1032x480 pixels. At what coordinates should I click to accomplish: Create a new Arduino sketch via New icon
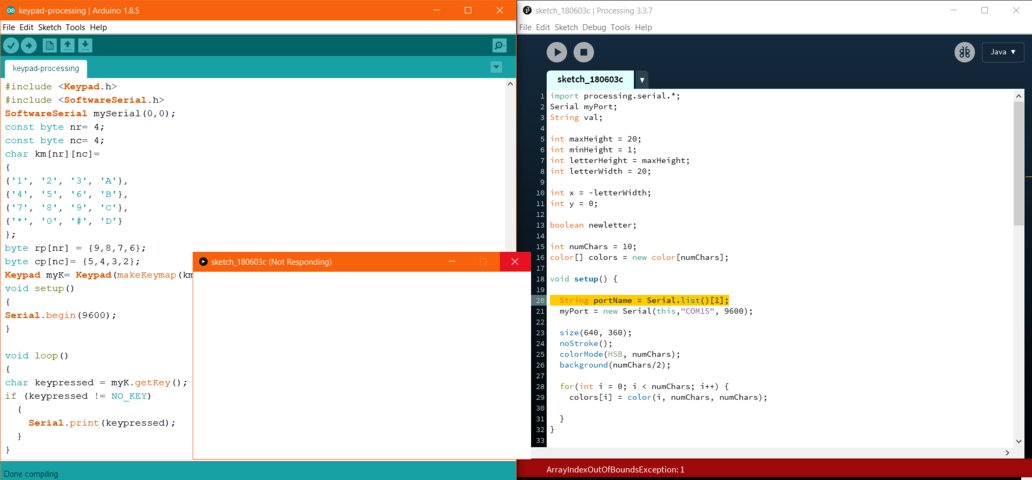pos(49,45)
